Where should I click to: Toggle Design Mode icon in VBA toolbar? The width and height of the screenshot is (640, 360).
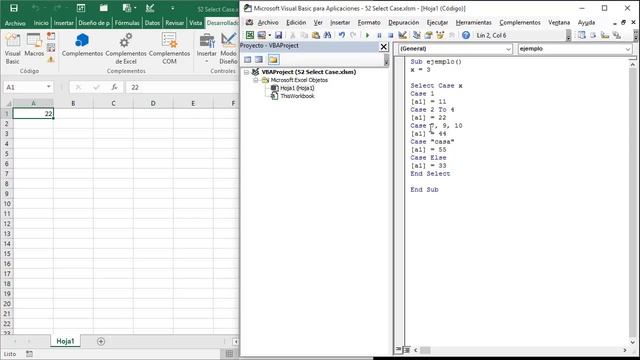coord(402,36)
